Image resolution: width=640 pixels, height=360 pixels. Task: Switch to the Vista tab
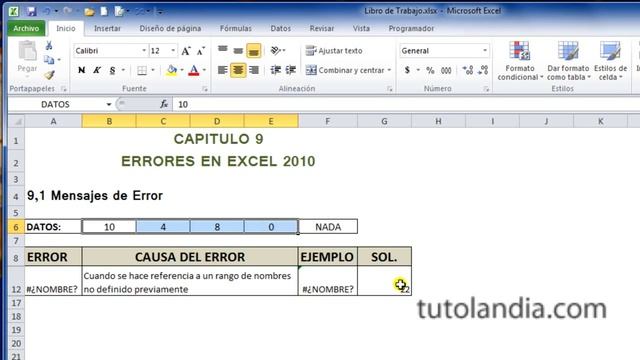click(x=361, y=28)
